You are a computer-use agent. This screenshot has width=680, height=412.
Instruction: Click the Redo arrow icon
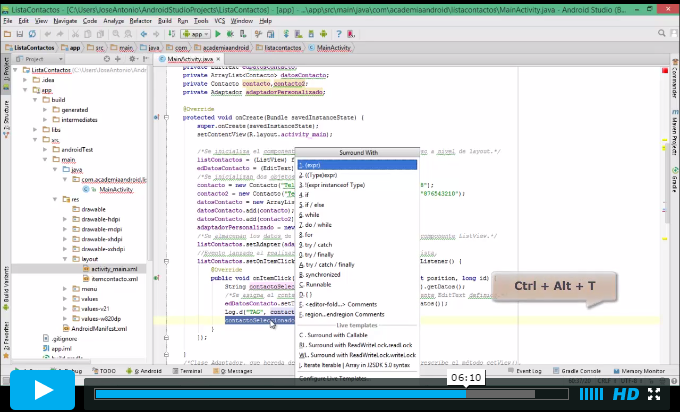[x=60, y=34]
